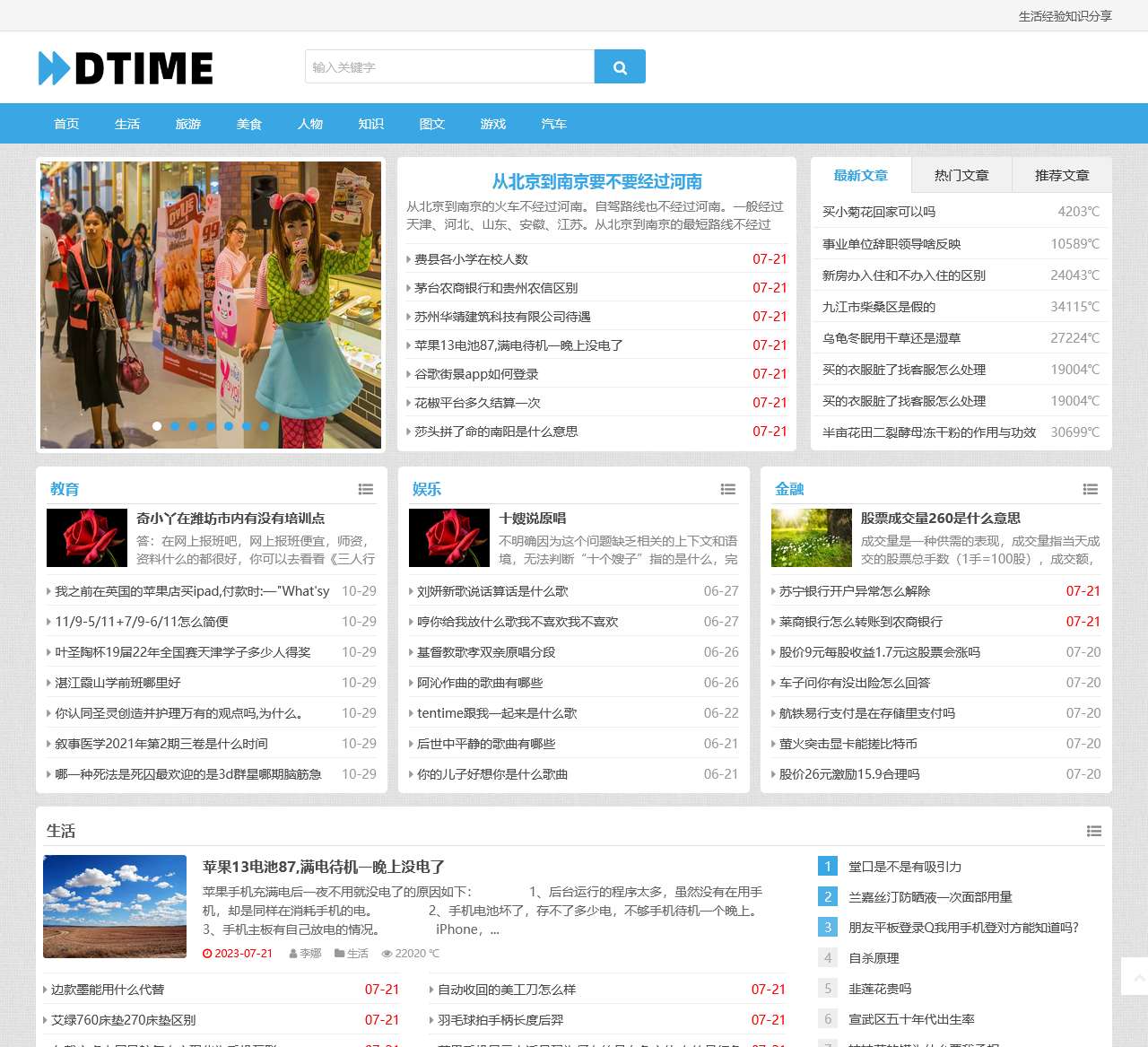The width and height of the screenshot is (1148, 1047).
Task: Click the 娱乐 section heading
Action: (x=427, y=489)
